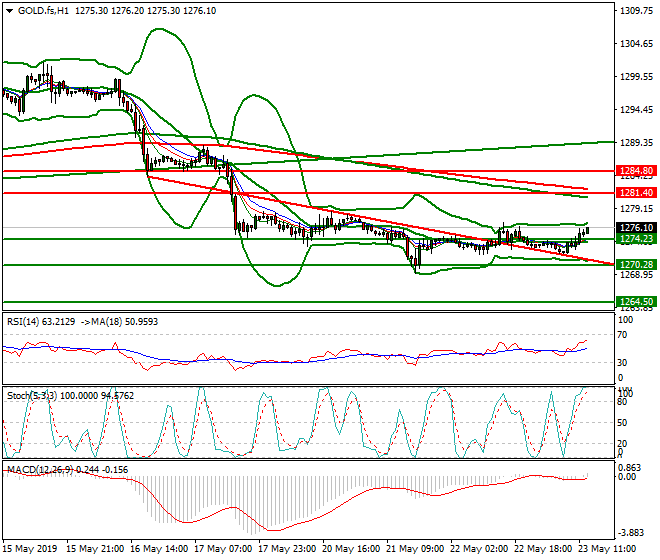Click the 1309.75 price scale value
Viewport: 660px width, 560px height.
pos(637,11)
